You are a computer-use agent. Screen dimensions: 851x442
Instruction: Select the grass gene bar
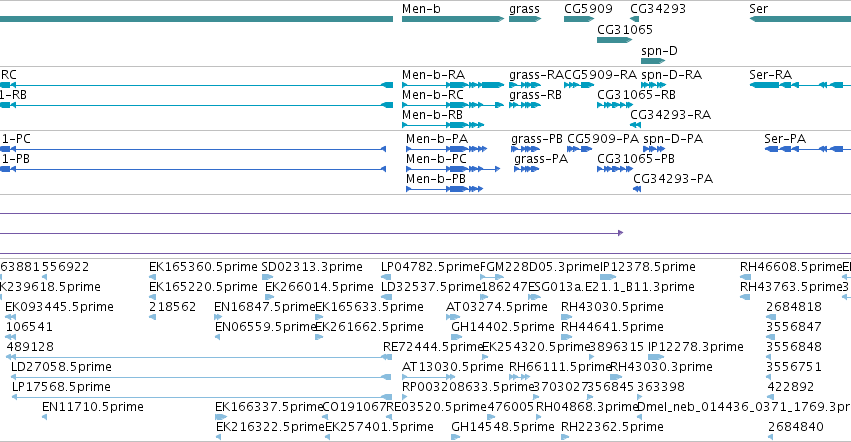[x=525, y=19]
